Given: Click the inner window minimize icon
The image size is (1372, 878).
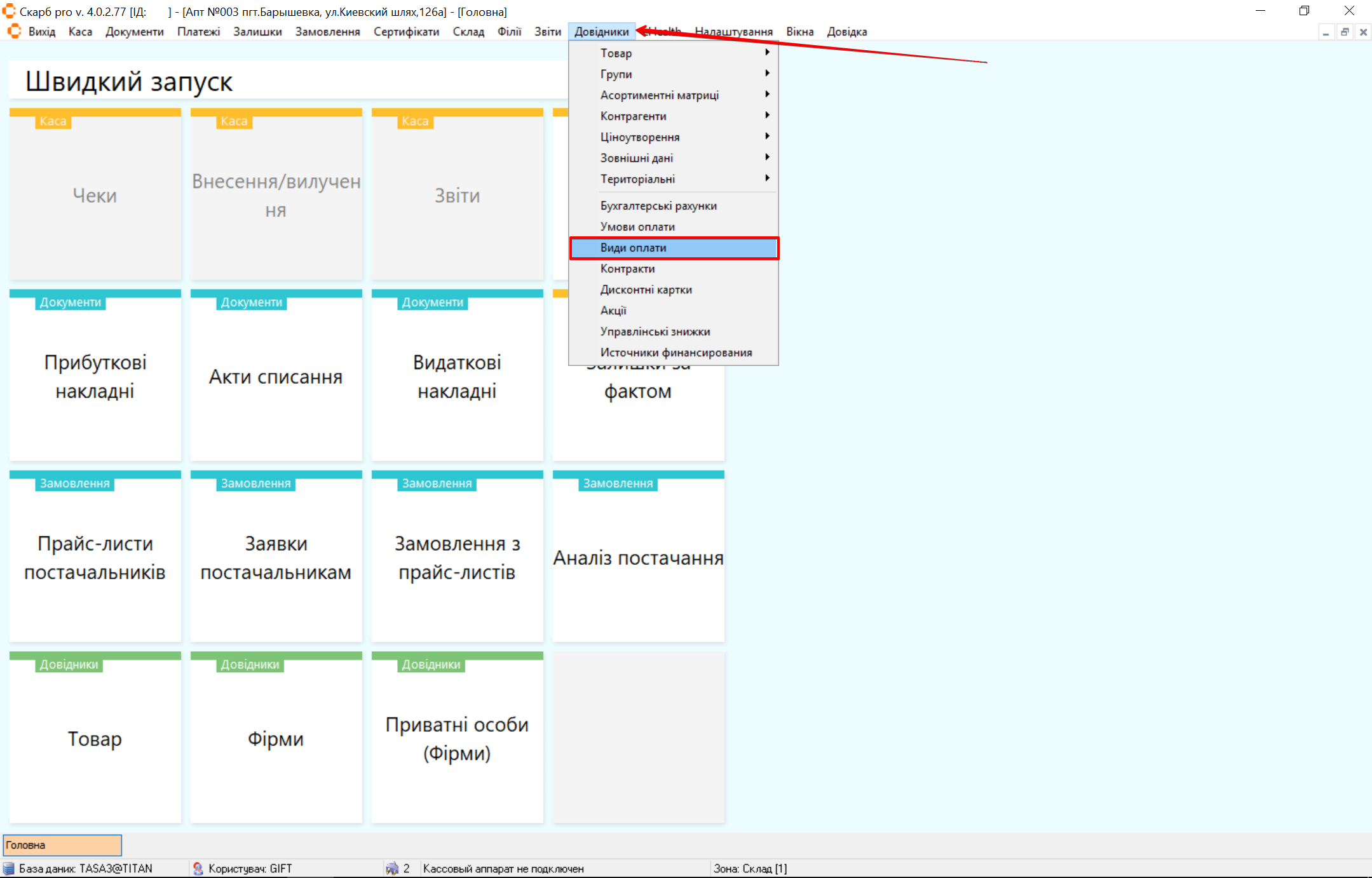Looking at the screenshot, I should coord(1326,32).
